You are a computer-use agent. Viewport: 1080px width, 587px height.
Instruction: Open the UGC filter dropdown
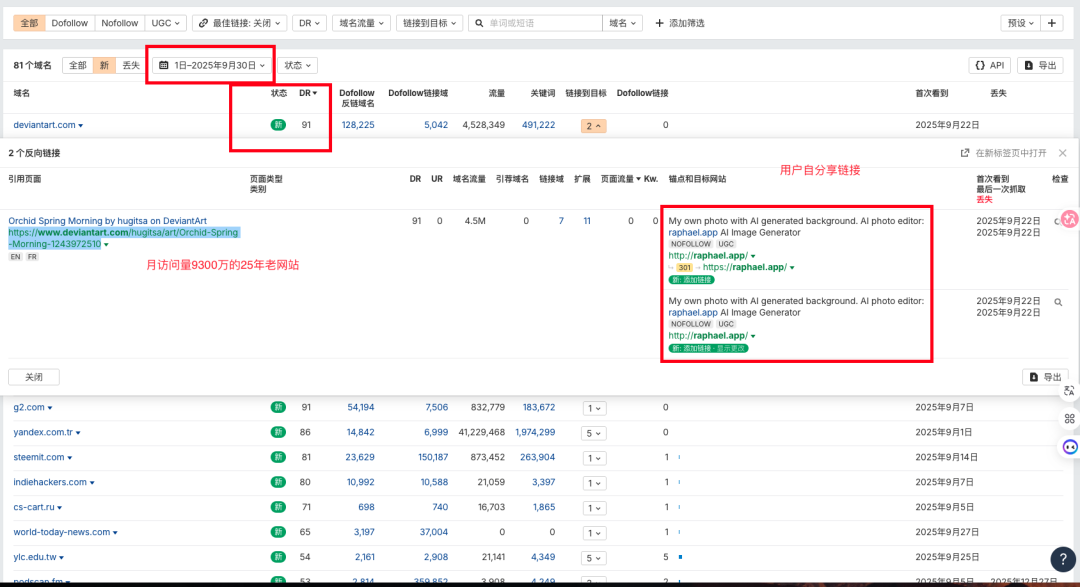point(165,23)
